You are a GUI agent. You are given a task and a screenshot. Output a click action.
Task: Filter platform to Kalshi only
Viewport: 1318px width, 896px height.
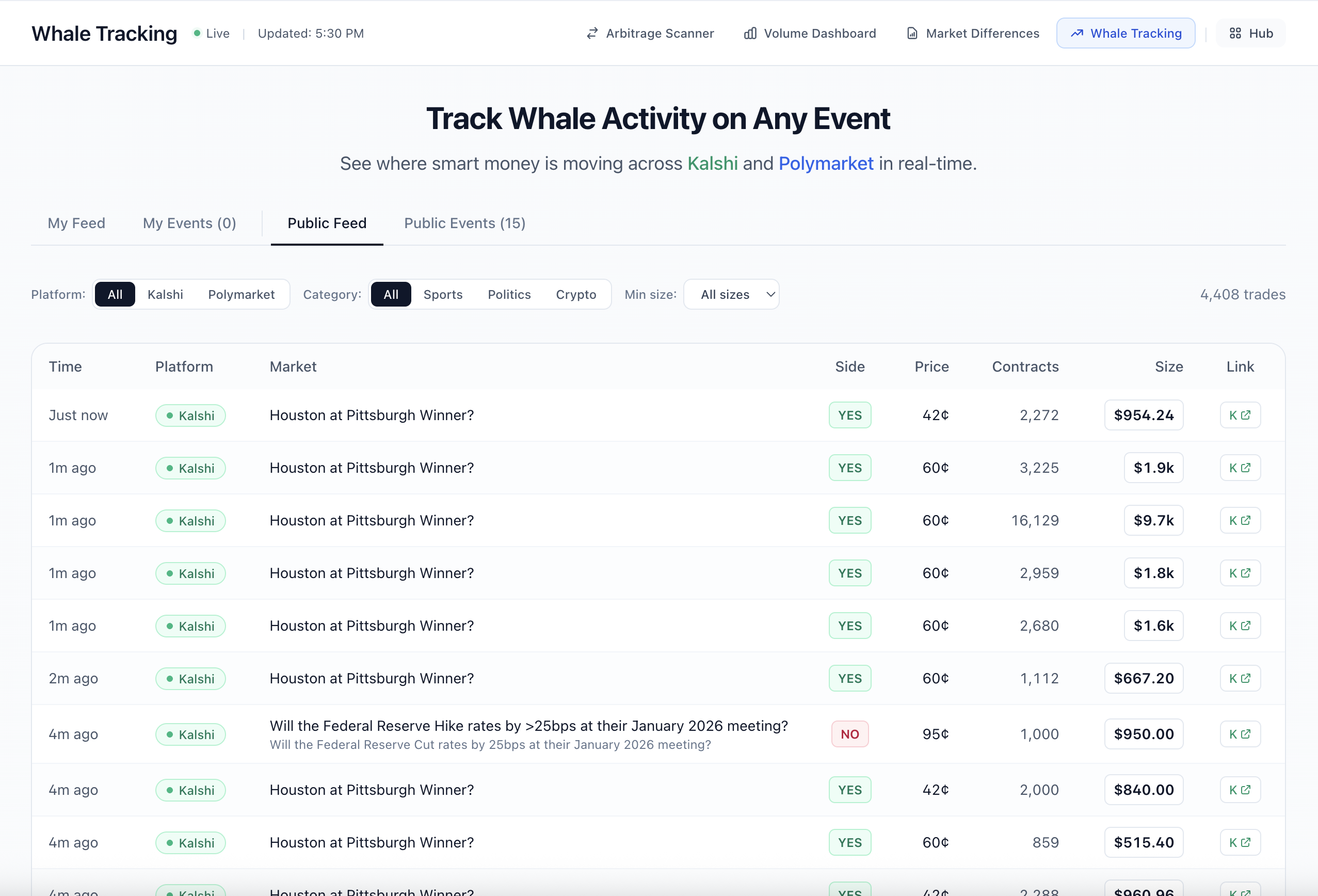165,294
